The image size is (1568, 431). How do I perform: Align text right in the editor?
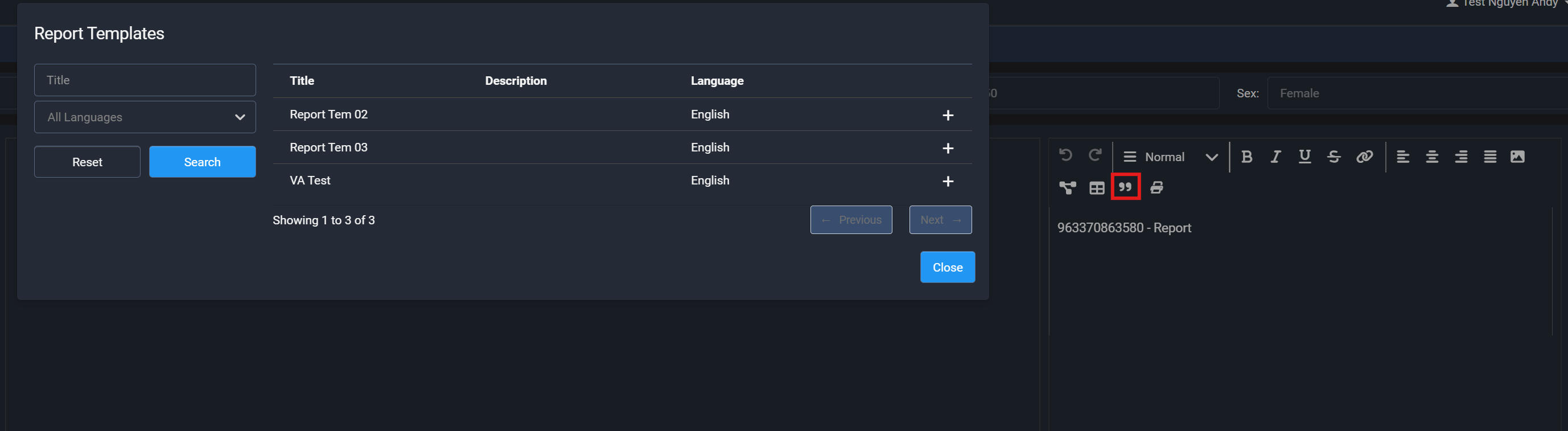[1461, 157]
